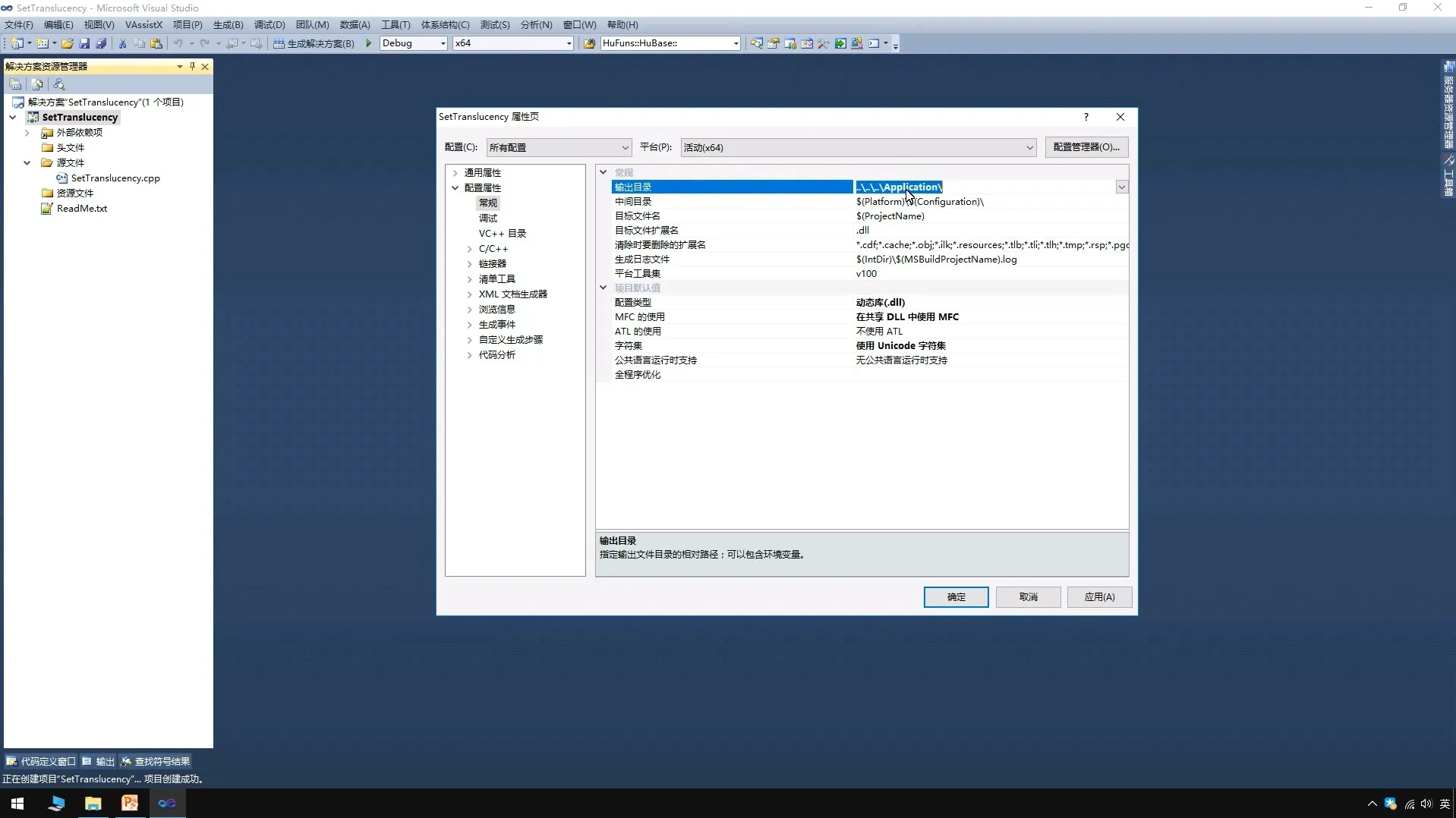Click the 确定 button
1456x818 pixels.
pos(956,597)
